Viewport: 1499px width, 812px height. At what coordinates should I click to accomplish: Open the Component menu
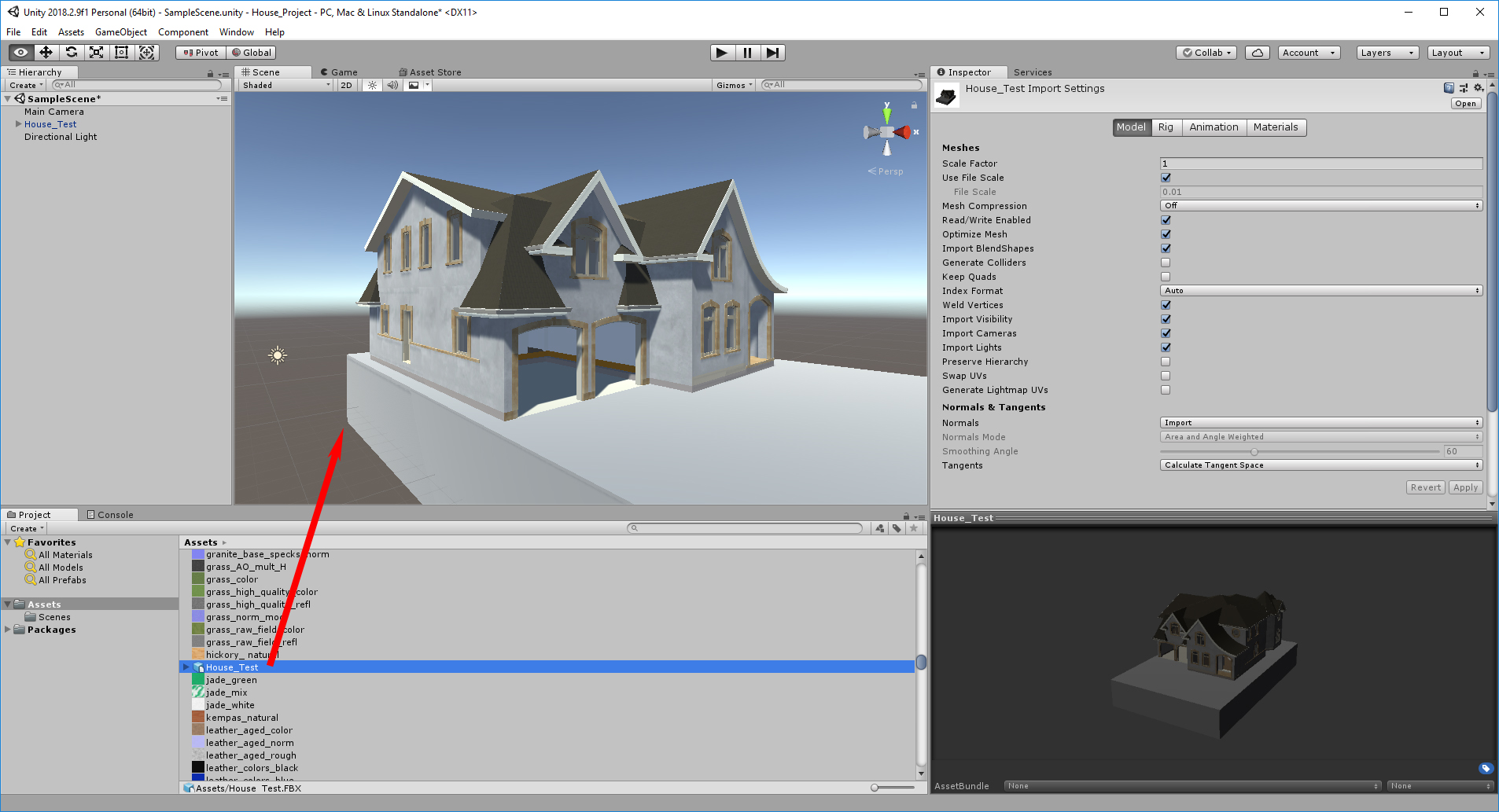point(182,32)
